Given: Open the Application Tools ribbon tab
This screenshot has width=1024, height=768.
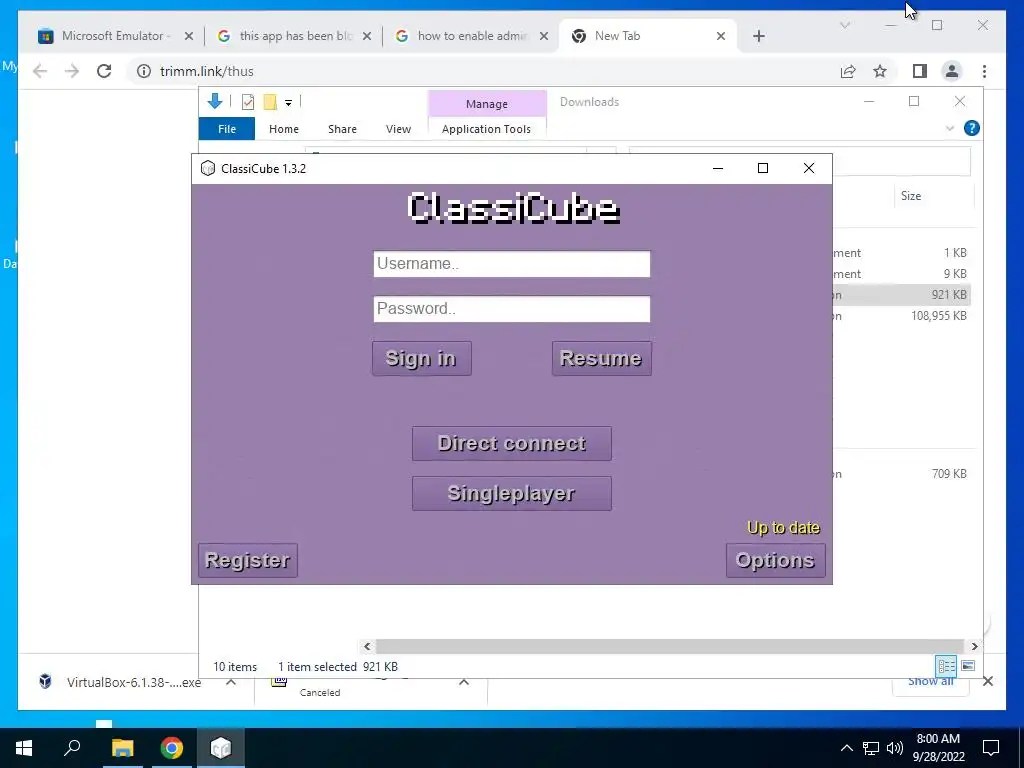Looking at the screenshot, I should click(x=487, y=129).
